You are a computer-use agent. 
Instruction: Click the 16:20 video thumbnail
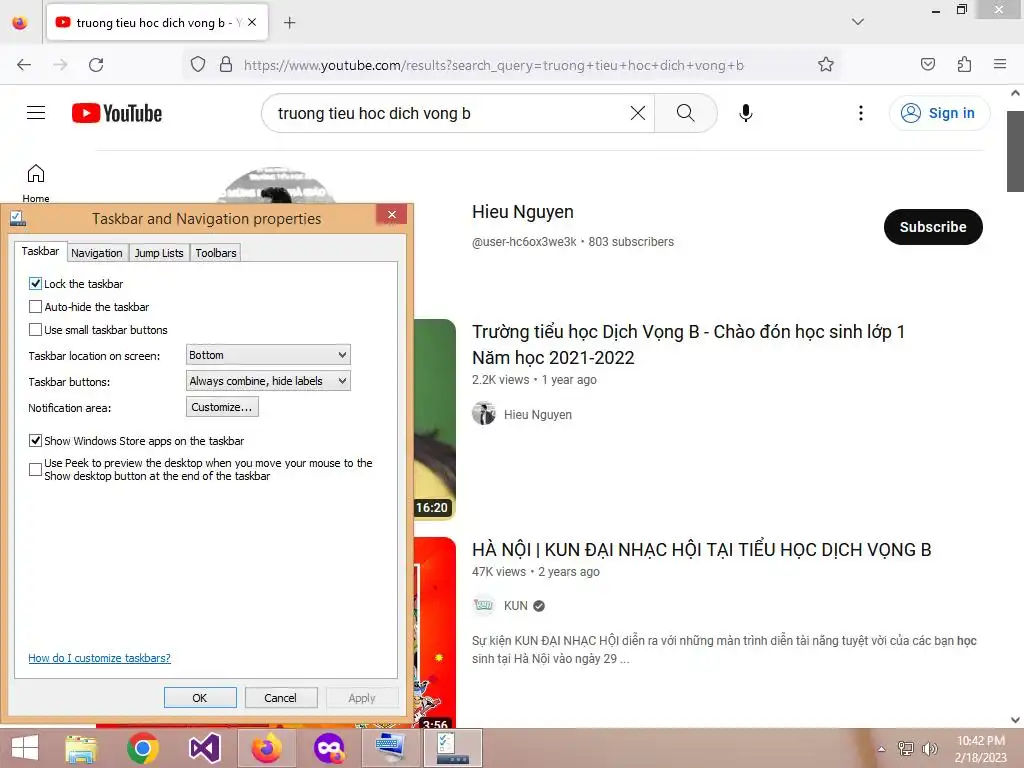click(x=434, y=419)
